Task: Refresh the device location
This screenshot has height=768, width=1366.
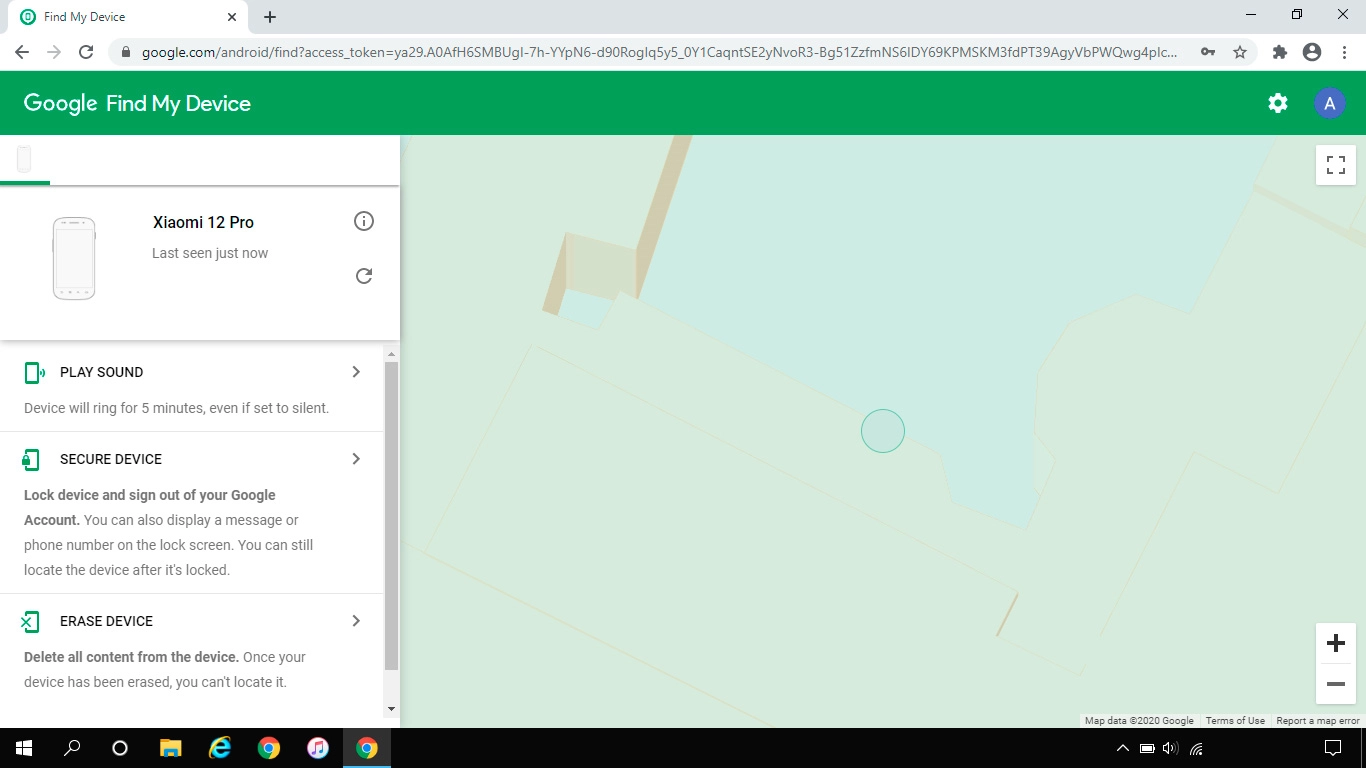Action: click(x=364, y=276)
